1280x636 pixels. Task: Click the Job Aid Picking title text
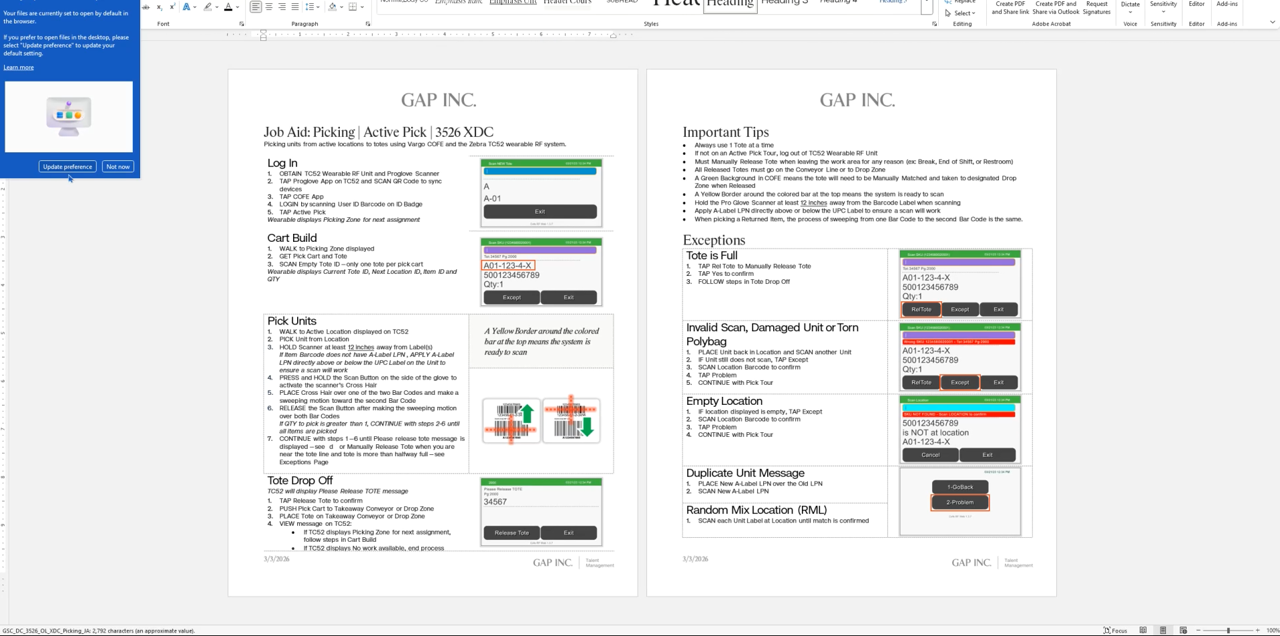pyautogui.click(x=378, y=132)
